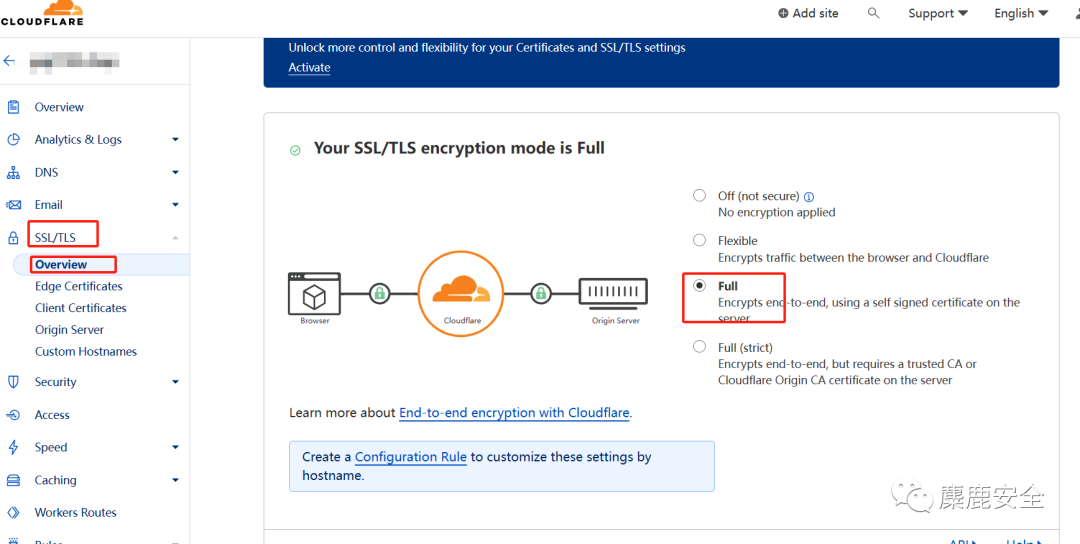
Task: Go to Workers Routes
Action: 76,512
